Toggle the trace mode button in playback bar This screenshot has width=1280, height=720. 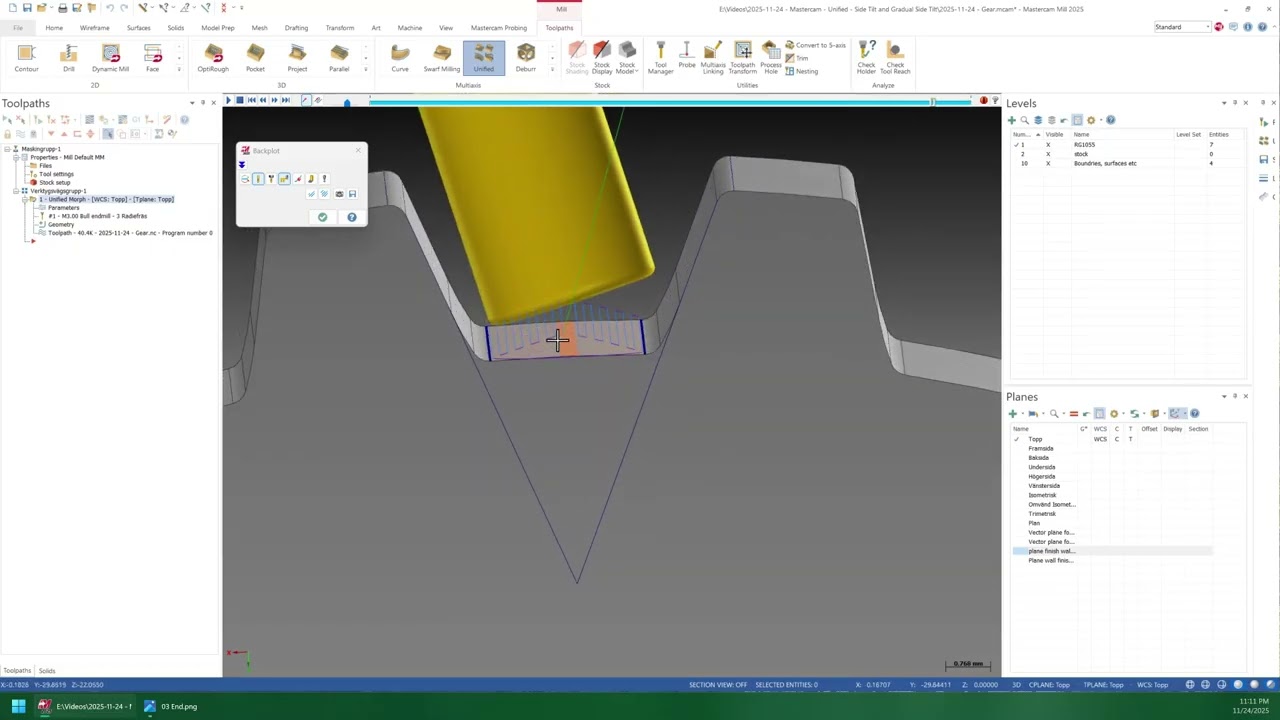pyautogui.click(x=306, y=100)
